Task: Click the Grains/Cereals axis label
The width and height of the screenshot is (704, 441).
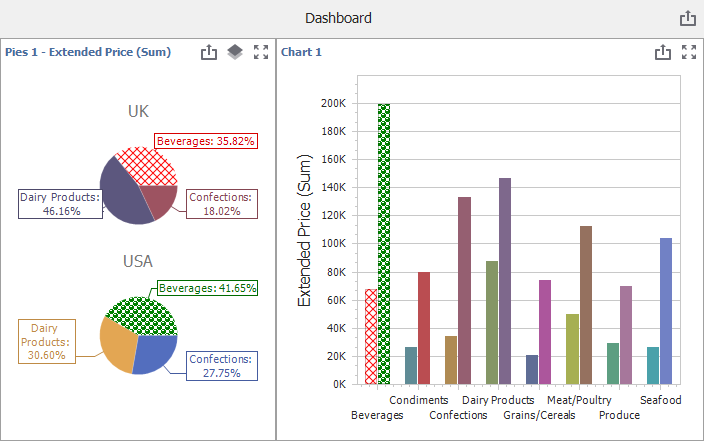Action: 539,415
